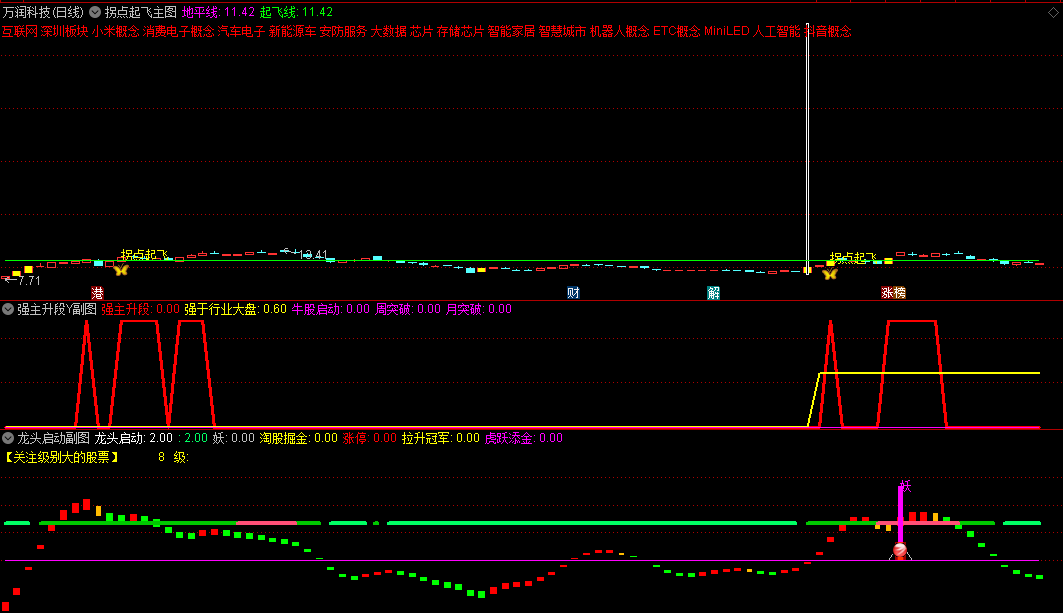Expand the 强主升段Y副图 indicator dropdown arrow
This screenshot has width=1063, height=613.
click(8, 309)
